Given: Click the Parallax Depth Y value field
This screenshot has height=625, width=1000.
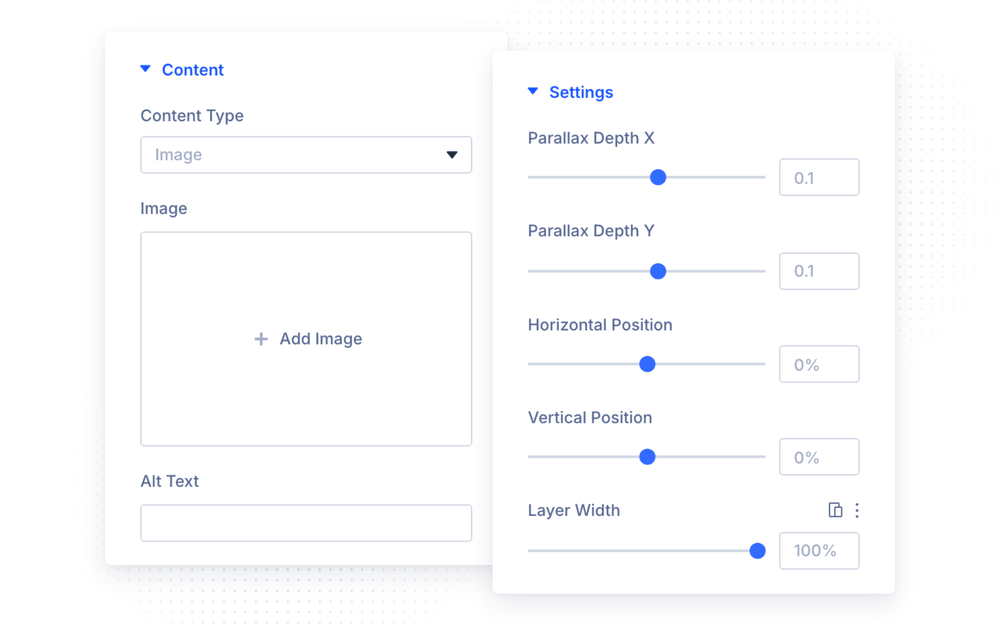Looking at the screenshot, I should (819, 271).
